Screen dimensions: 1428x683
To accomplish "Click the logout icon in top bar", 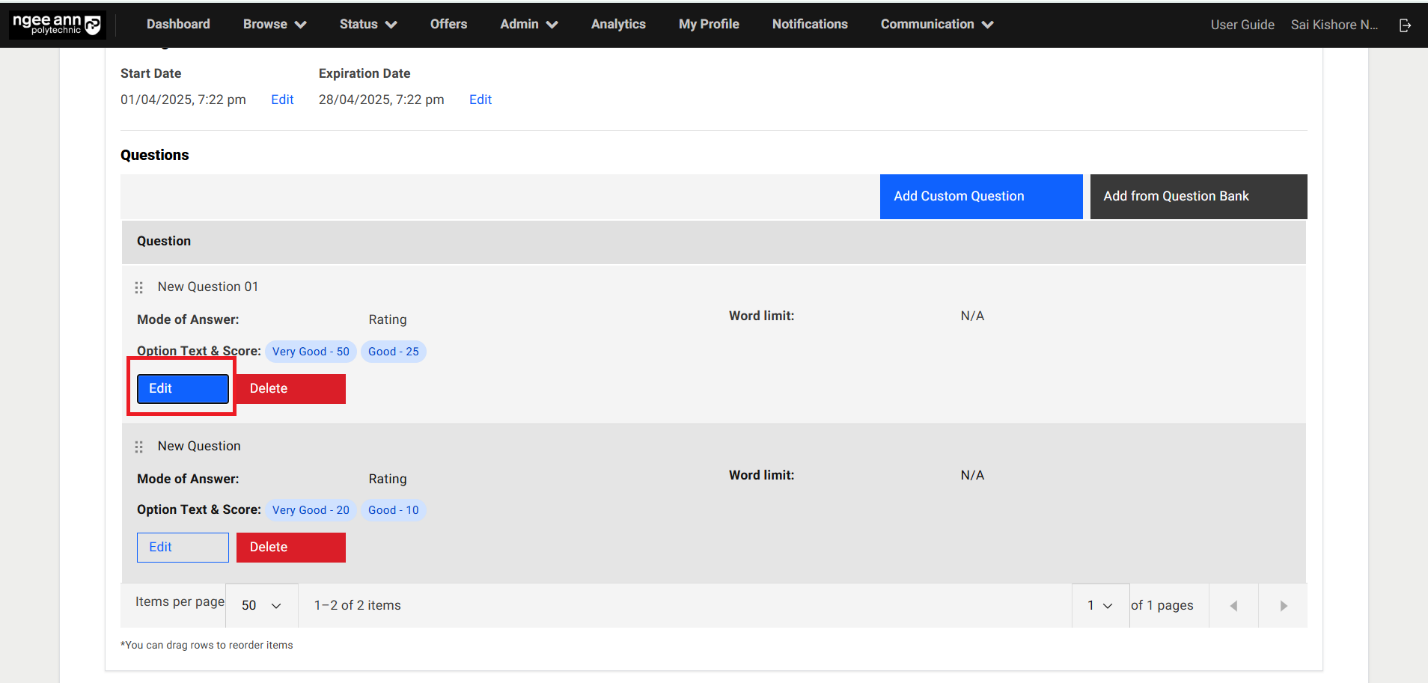I will pos(1405,25).
